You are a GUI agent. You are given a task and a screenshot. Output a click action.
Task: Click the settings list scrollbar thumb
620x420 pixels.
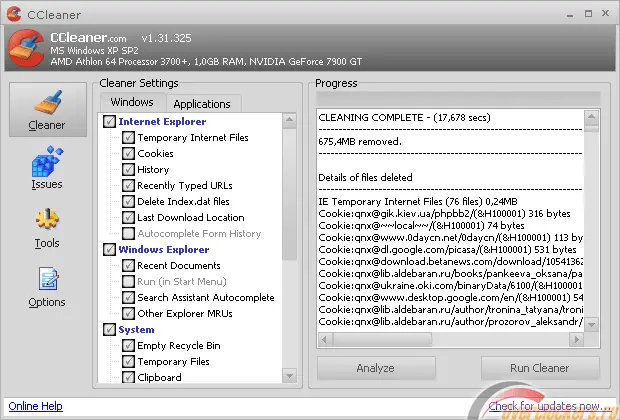tap(289, 193)
